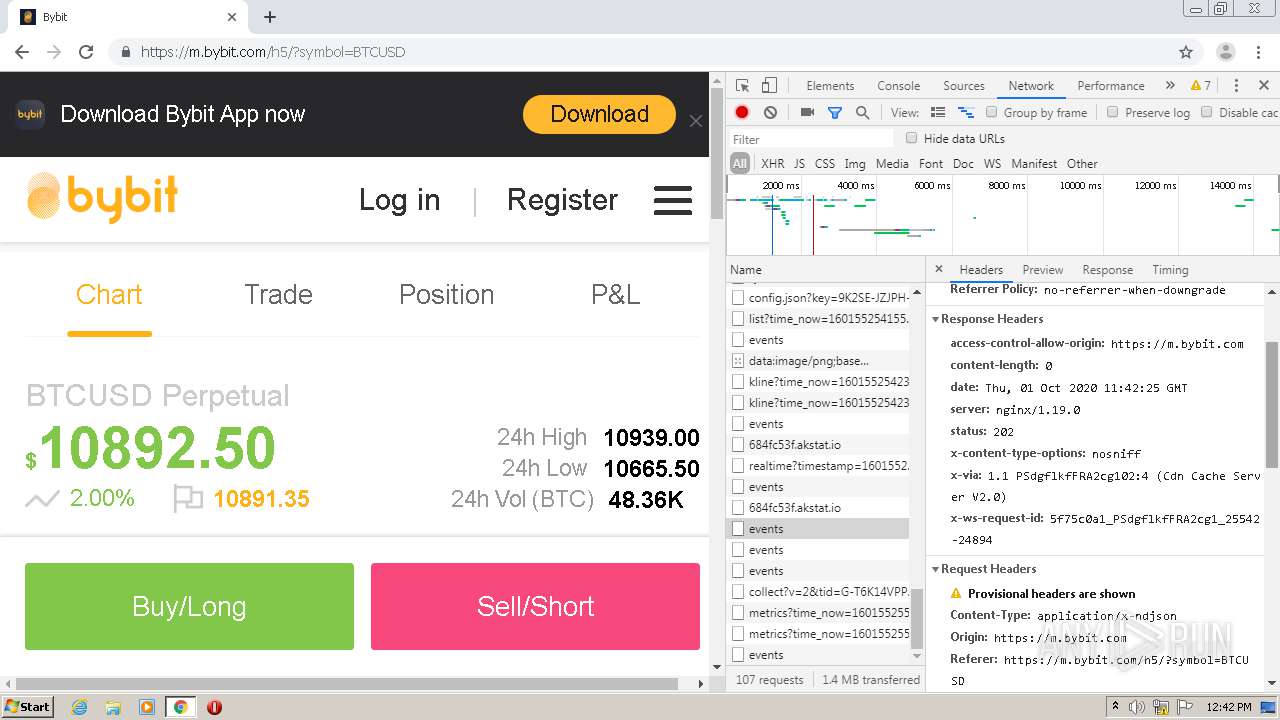The width and height of the screenshot is (1280, 720).
Task: Bookmark this page with star icon
Action: tap(1186, 52)
